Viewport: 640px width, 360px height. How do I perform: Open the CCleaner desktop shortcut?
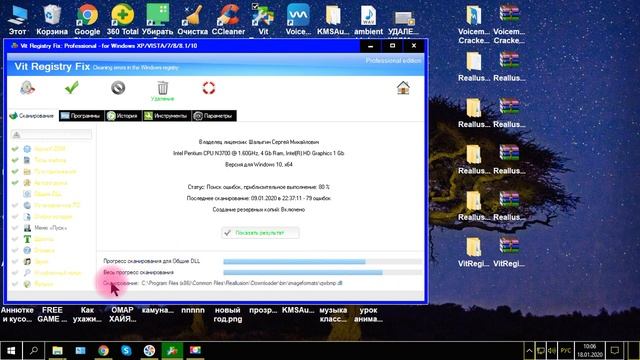coord(228,20)
